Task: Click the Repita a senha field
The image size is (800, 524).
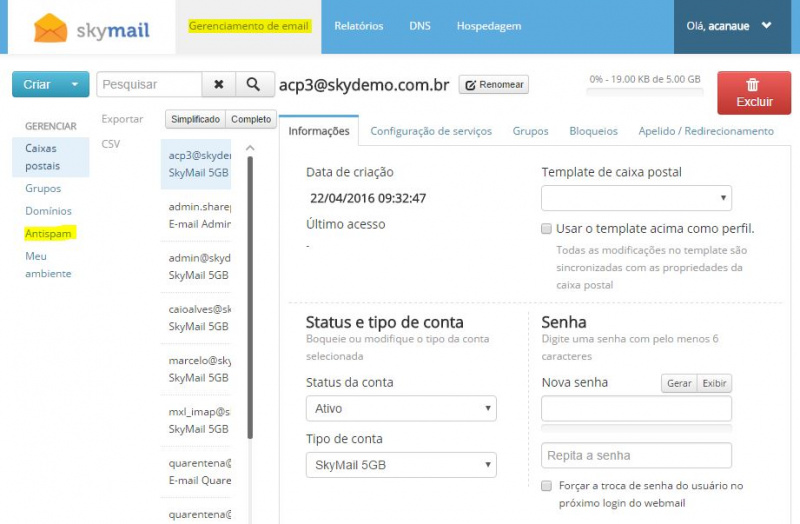Action: coord(636,455)
